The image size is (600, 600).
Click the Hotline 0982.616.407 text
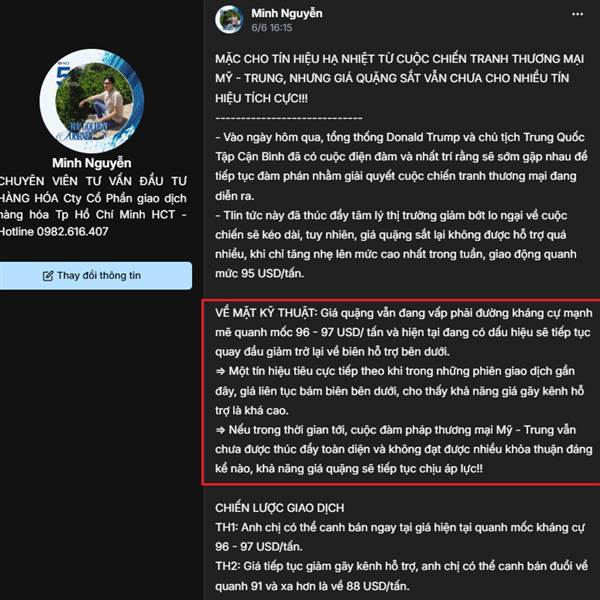click(54, 232)
